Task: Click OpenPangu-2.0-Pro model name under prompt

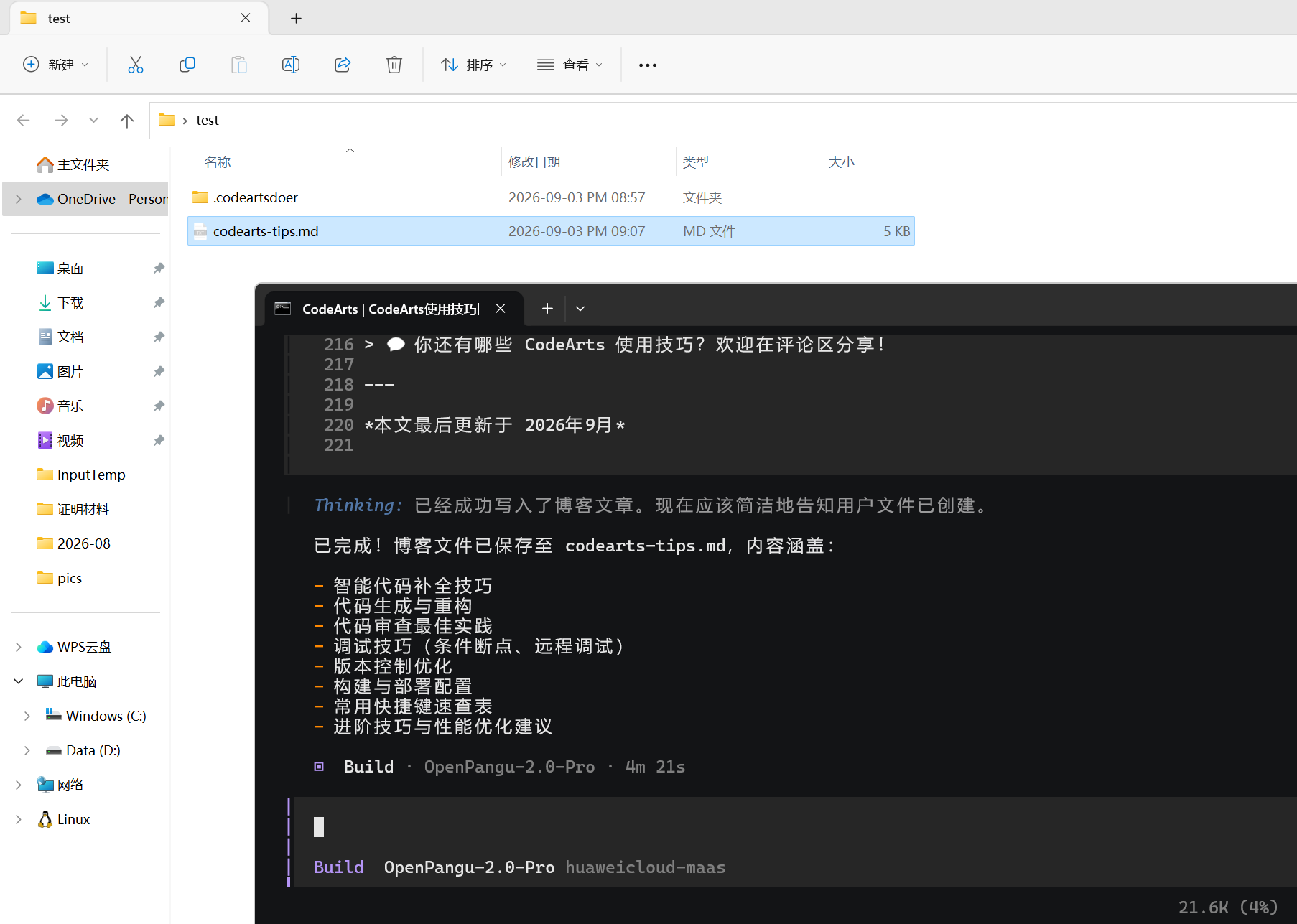Action: point(469,867)
